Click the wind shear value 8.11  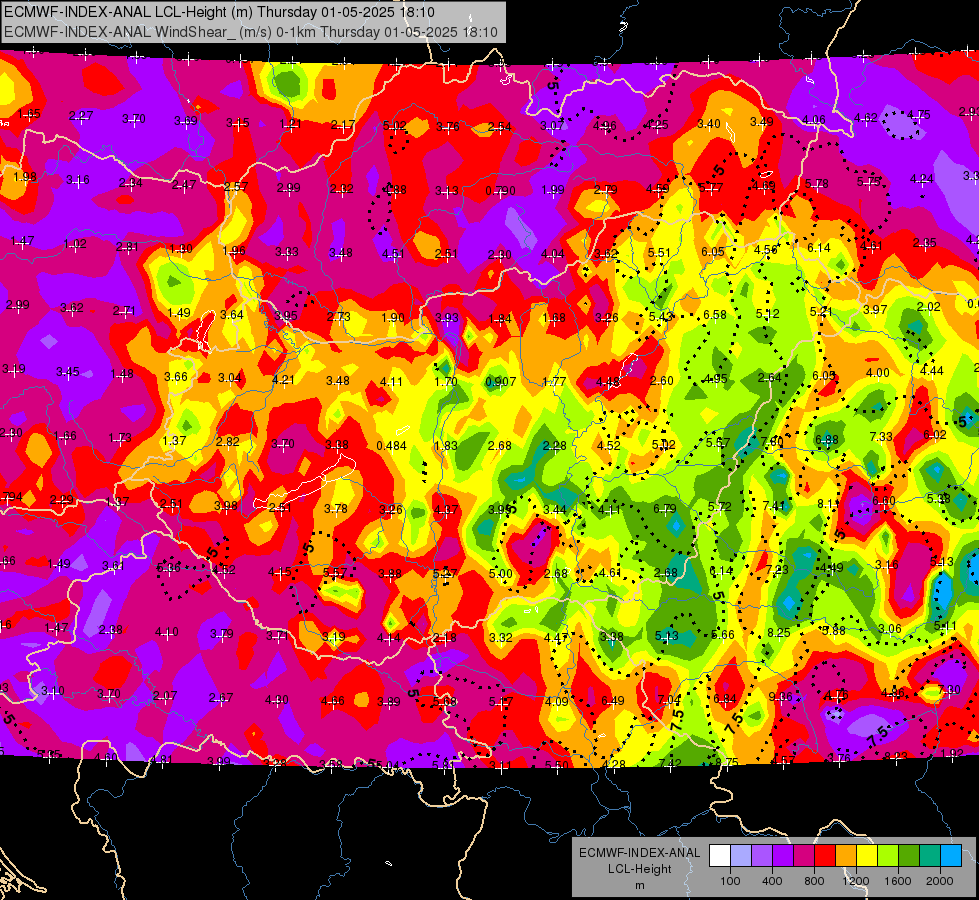[829, 503]
